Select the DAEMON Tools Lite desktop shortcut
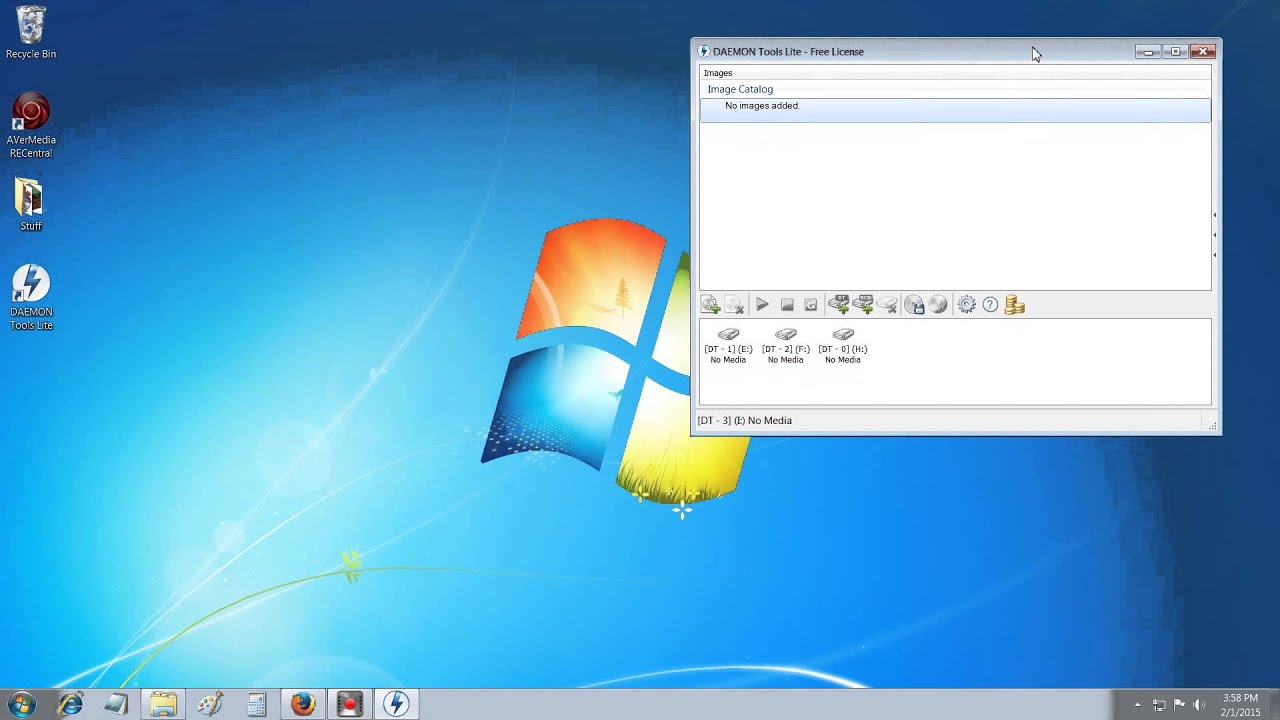Image resolution: width=1280 pixels, height=720 pixels. [31, 297]
